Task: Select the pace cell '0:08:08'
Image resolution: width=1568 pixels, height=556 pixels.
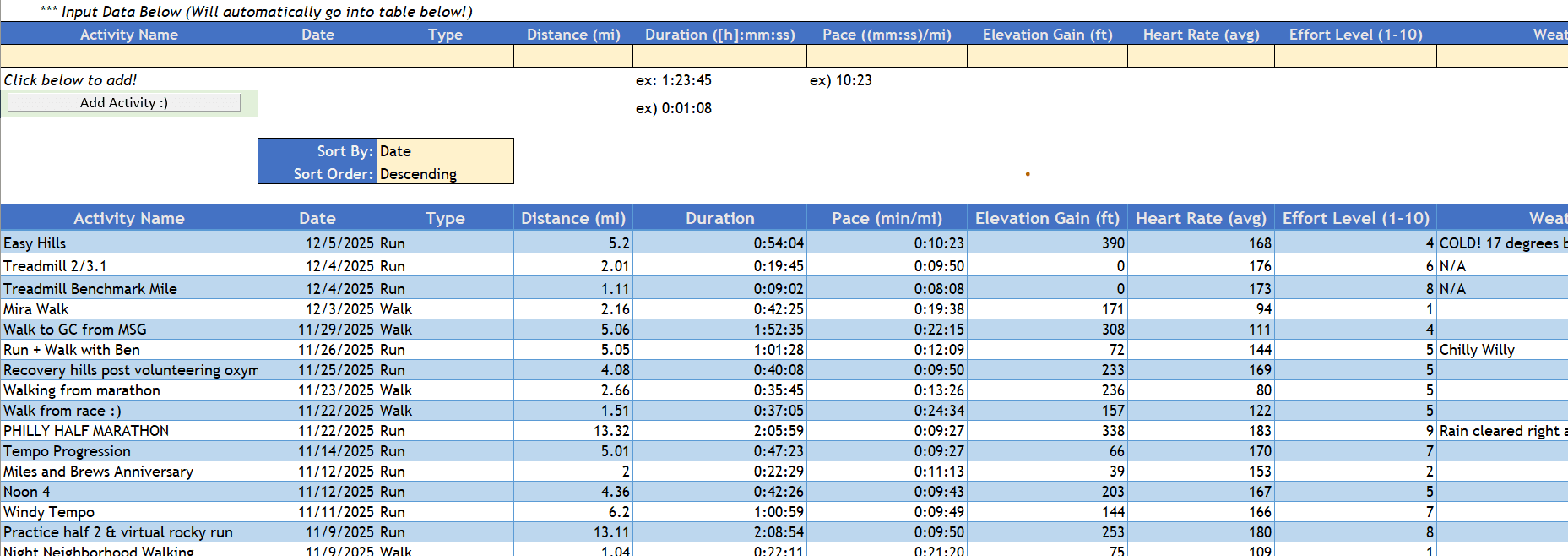Action: coord(887,288)
